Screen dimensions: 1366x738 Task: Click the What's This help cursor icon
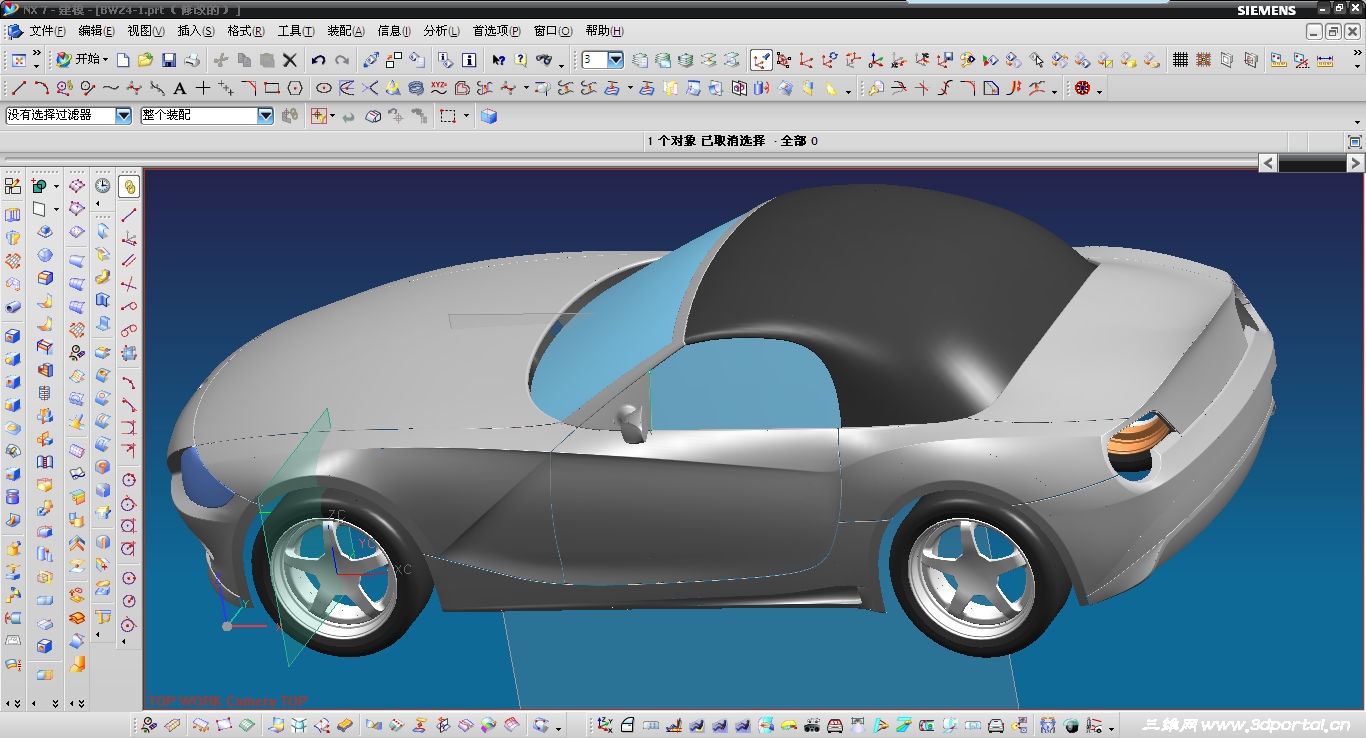pos(498,60)
